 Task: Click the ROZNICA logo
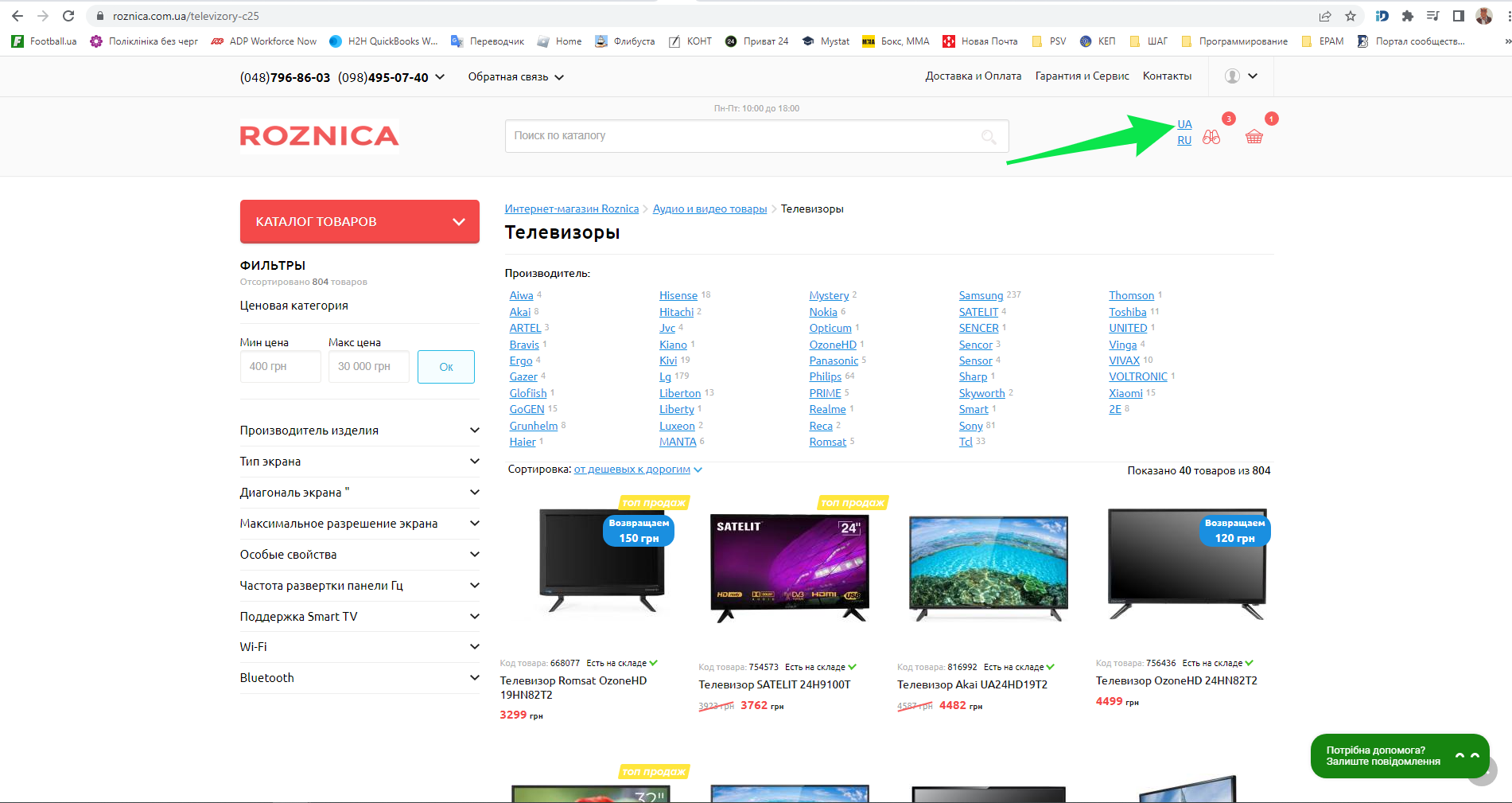(x=319, y=135)
